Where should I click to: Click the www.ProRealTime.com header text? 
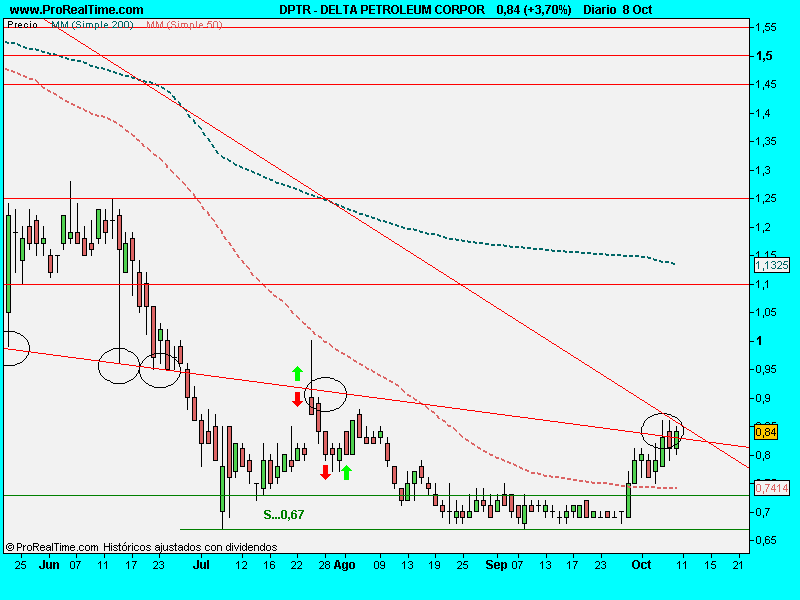pos(77,10)
